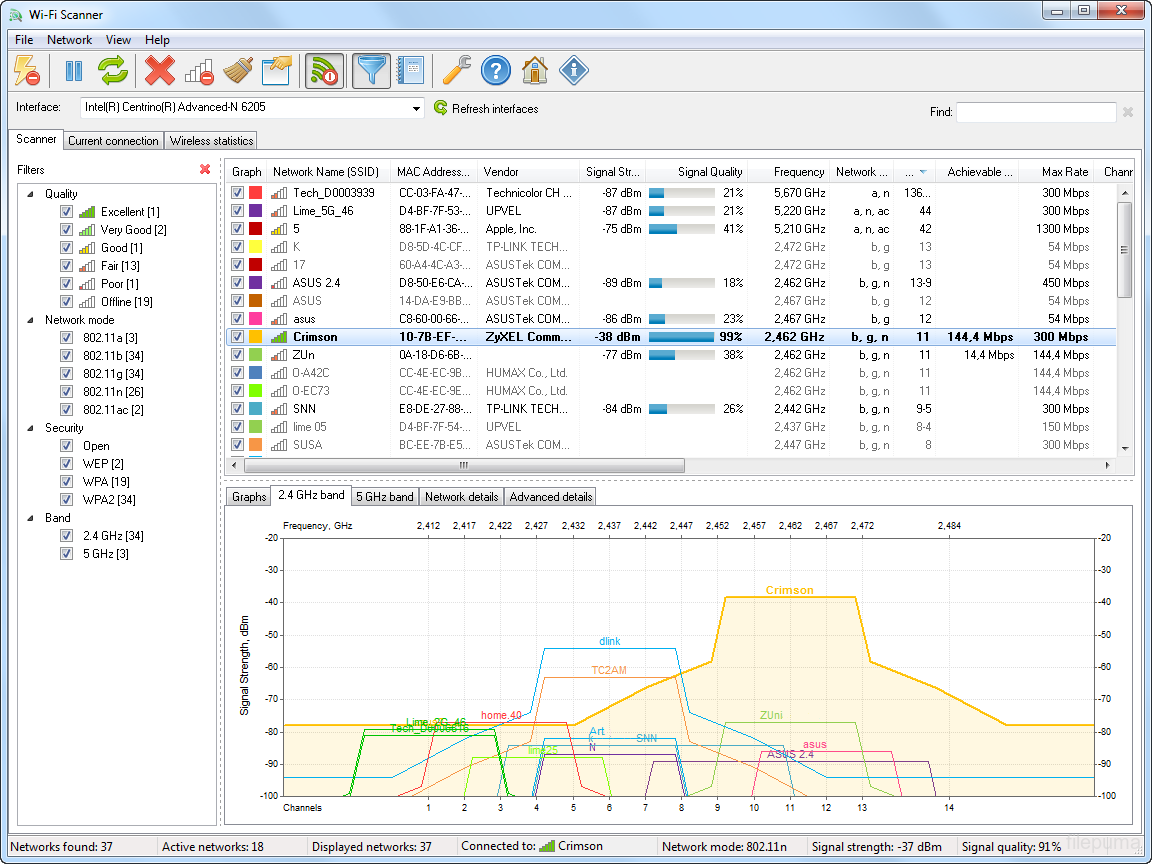Collapse the Network mode filter group
The image size is (1152, 864).
point(30,320)
